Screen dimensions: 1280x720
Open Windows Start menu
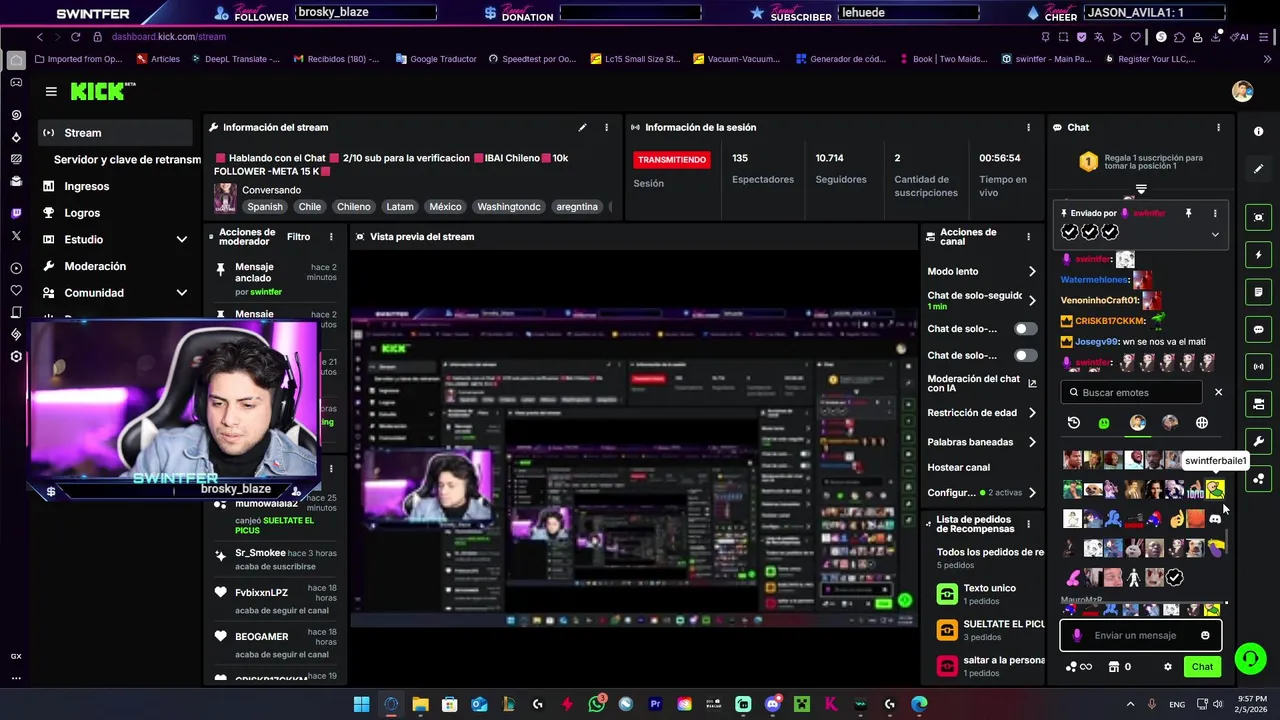tap(361, 704)
